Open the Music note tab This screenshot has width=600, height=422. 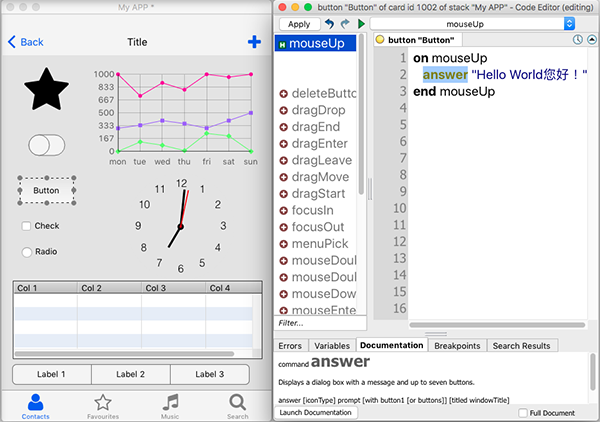point(170,404)
